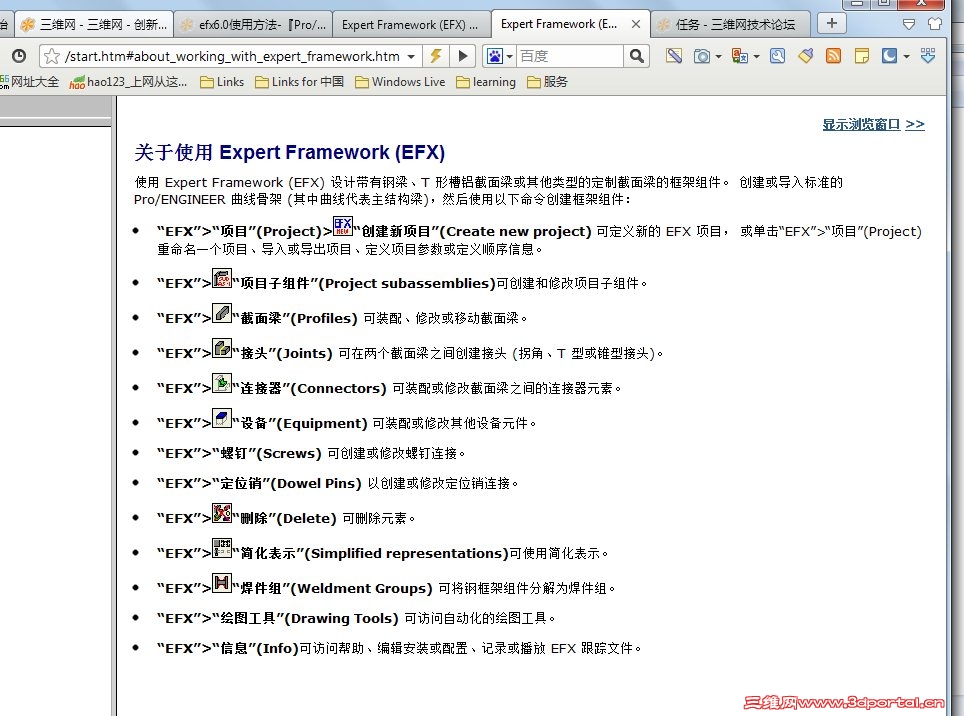Click the 百度 search input box
Image resolution: width=964 pixels, height=716 pixels.
569,57
